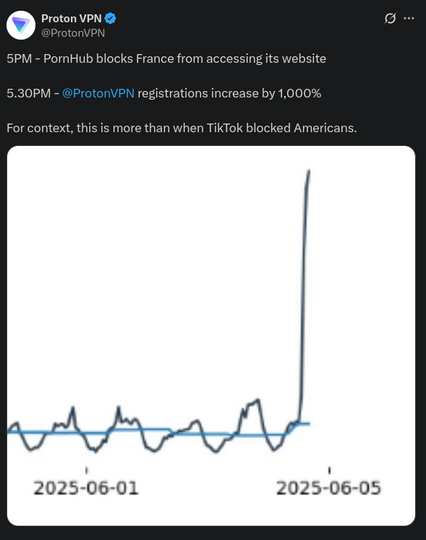The height and width of the screenshot is (540, 426).
Task: Click the blue verified badge
Action: tap(110, 18)
